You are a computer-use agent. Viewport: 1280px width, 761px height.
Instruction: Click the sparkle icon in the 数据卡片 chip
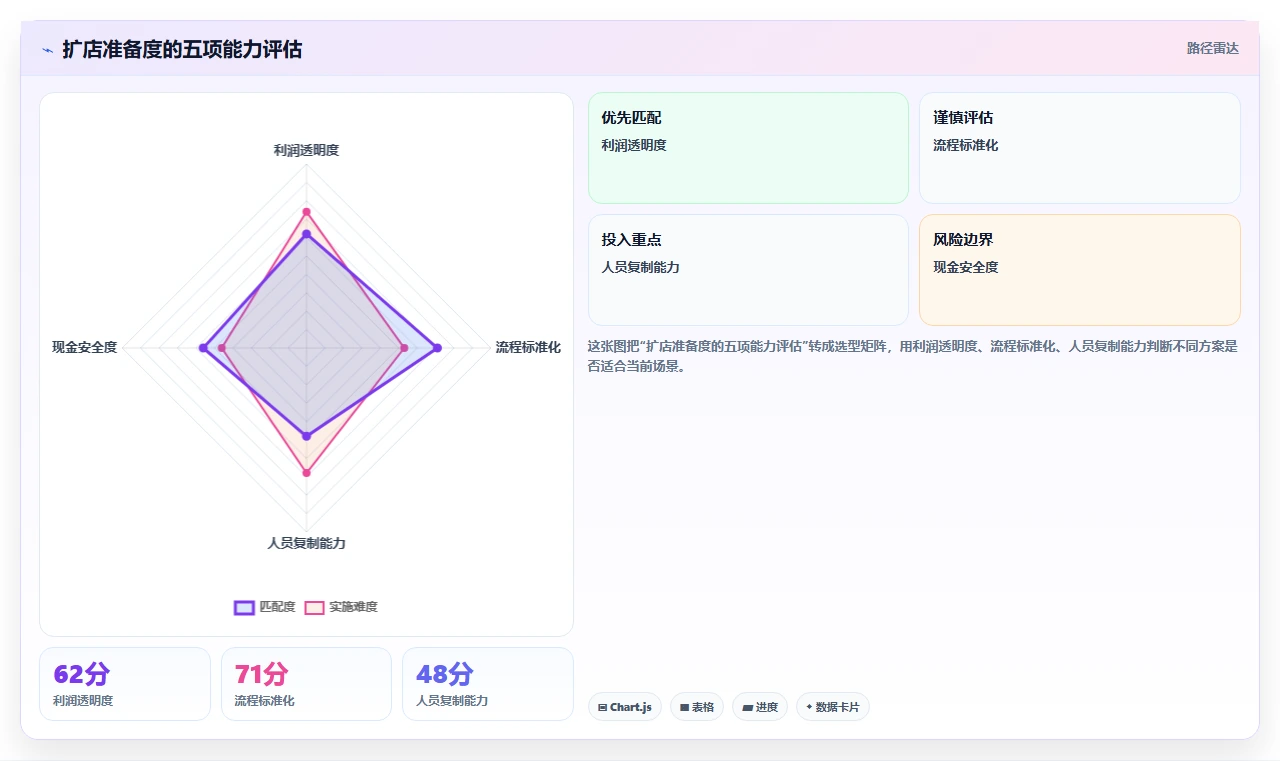[809, 707]
